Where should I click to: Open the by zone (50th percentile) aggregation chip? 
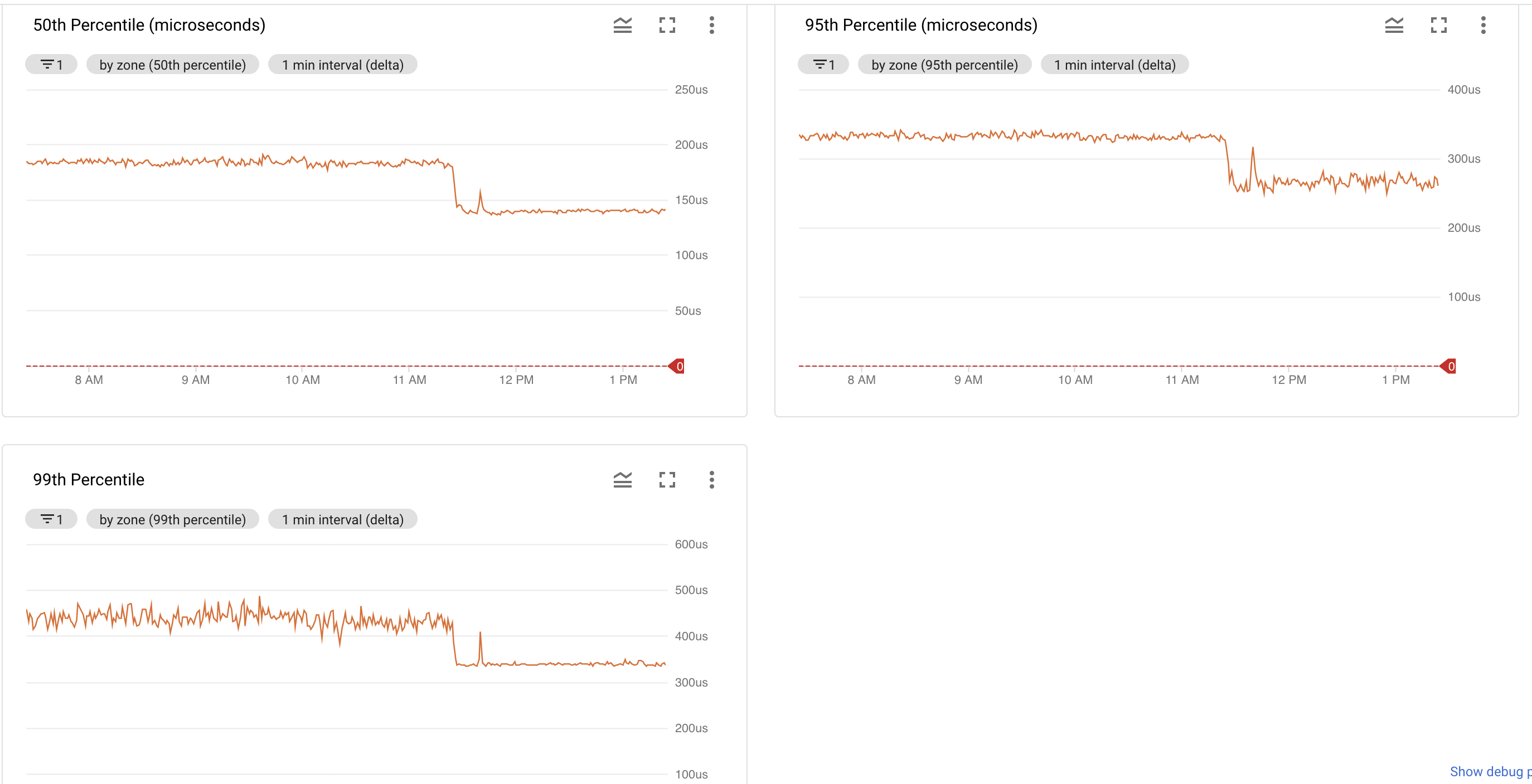point(172,64)
